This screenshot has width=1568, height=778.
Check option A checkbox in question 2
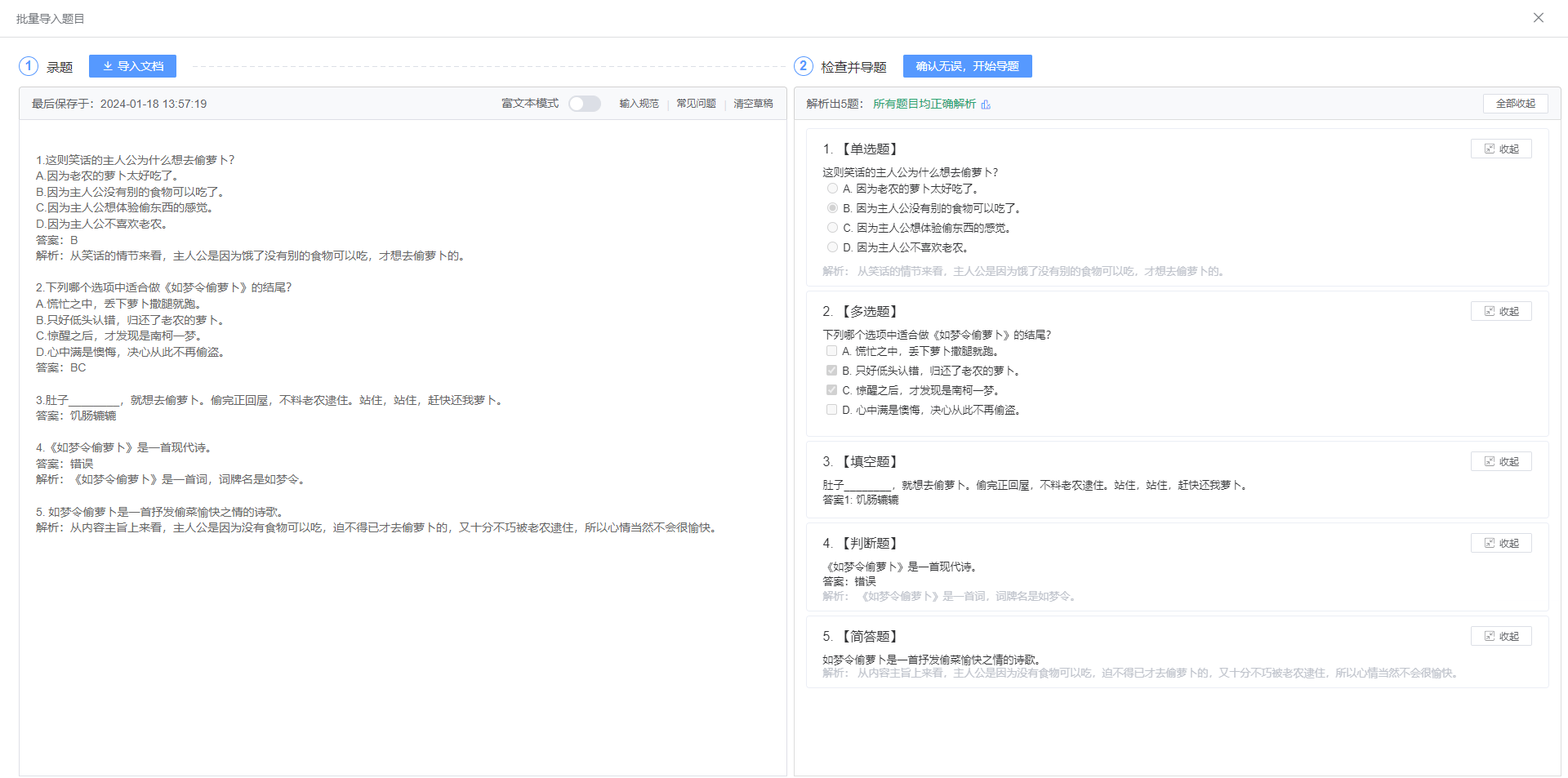click(x=831, y=351)
